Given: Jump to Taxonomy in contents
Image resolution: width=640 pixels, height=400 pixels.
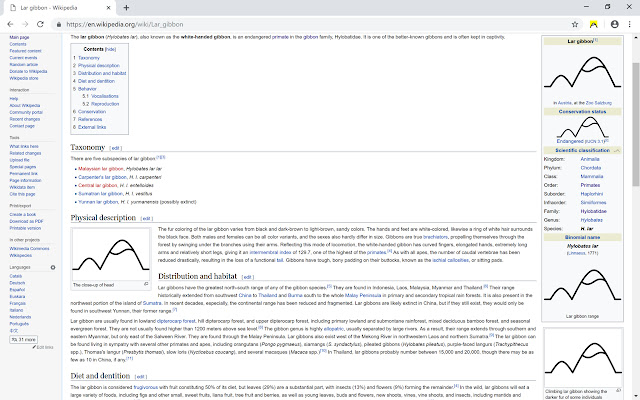Looking at the screenshot, I should (89, 58).
